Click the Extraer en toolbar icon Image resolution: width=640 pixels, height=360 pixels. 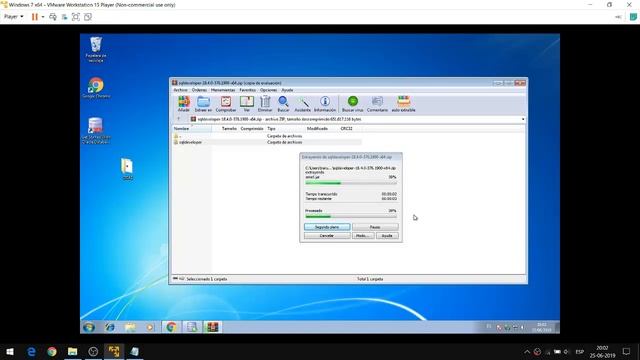pos(203,104)
